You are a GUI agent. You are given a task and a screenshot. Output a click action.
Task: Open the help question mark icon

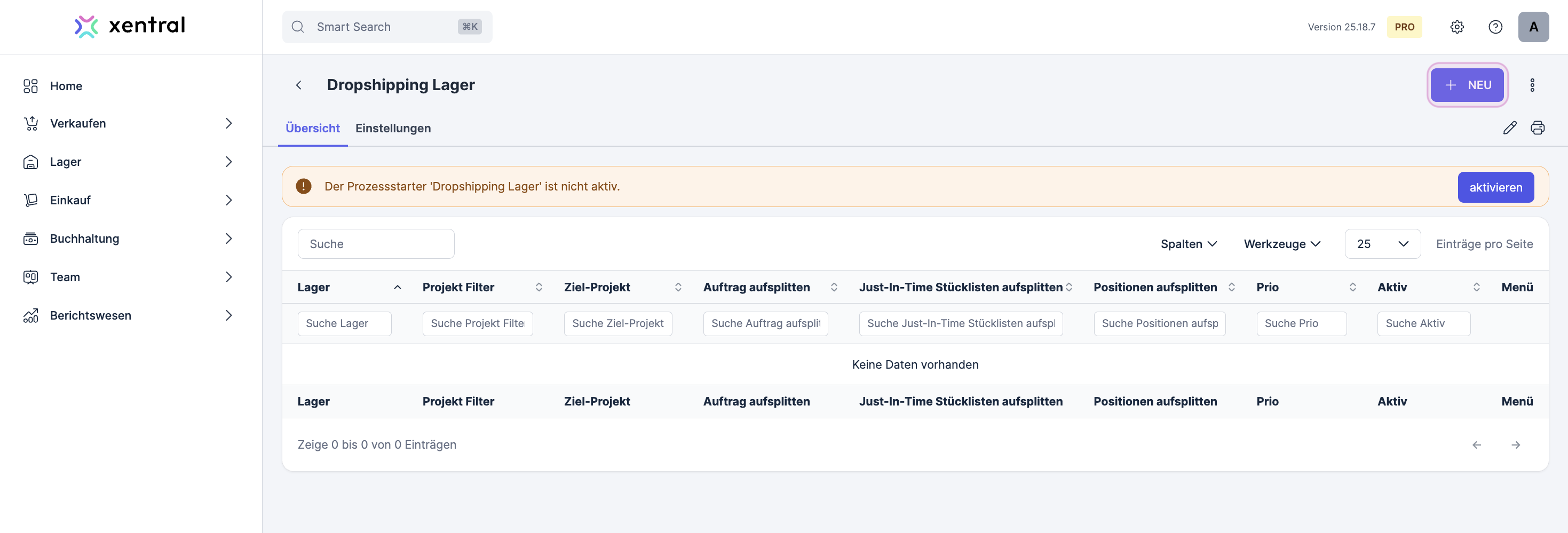tap(1495, 27)
